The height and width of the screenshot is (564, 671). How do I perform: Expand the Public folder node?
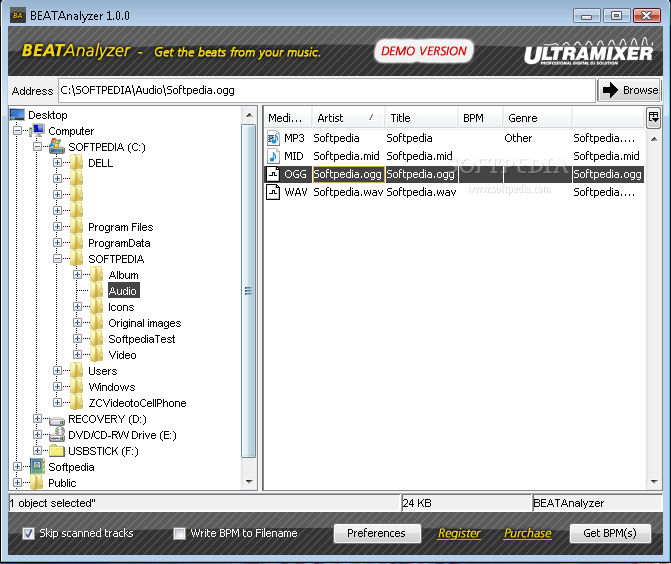(x=18, y=482)
